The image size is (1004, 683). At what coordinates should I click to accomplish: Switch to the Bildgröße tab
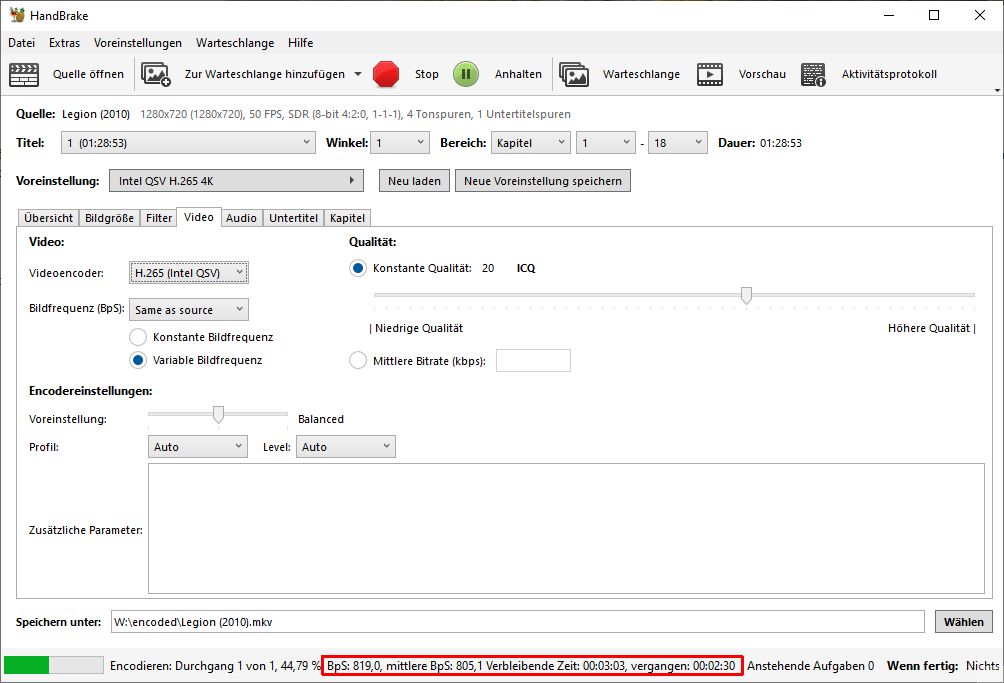tap(109, 218)
